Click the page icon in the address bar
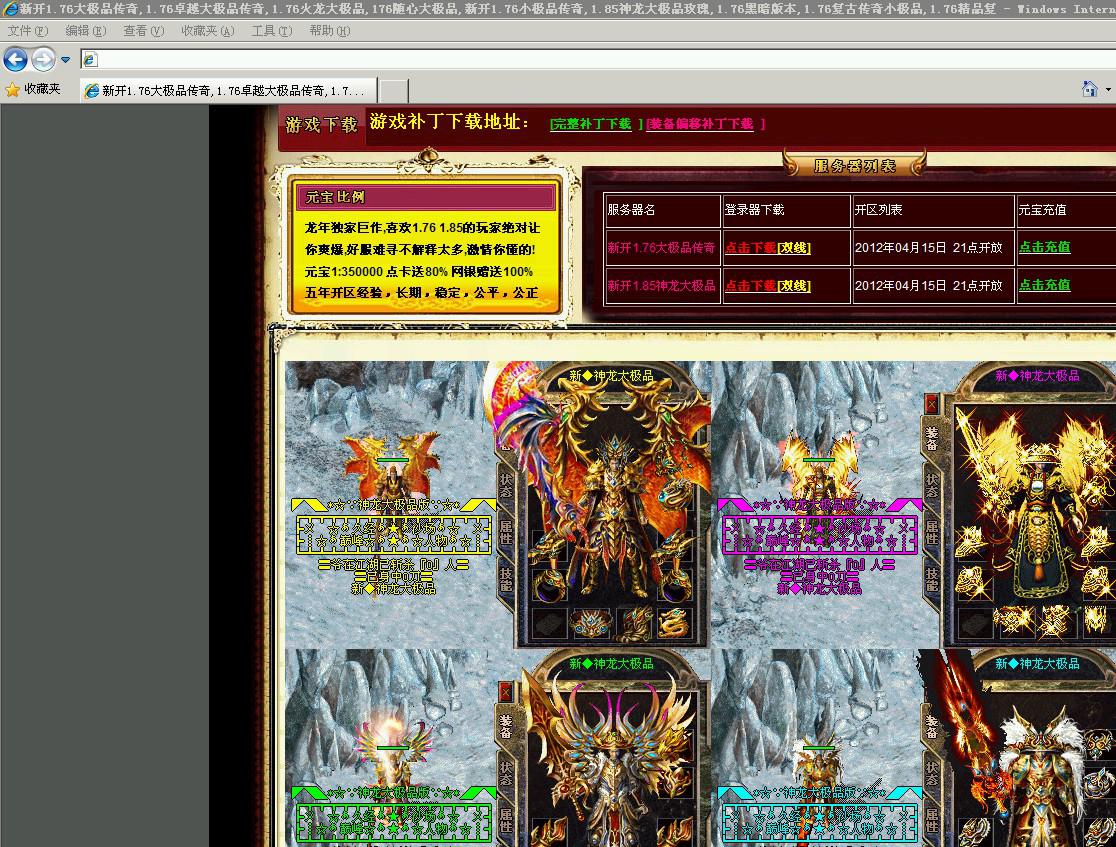The image size is (1116, 847). tap(90, 60)
